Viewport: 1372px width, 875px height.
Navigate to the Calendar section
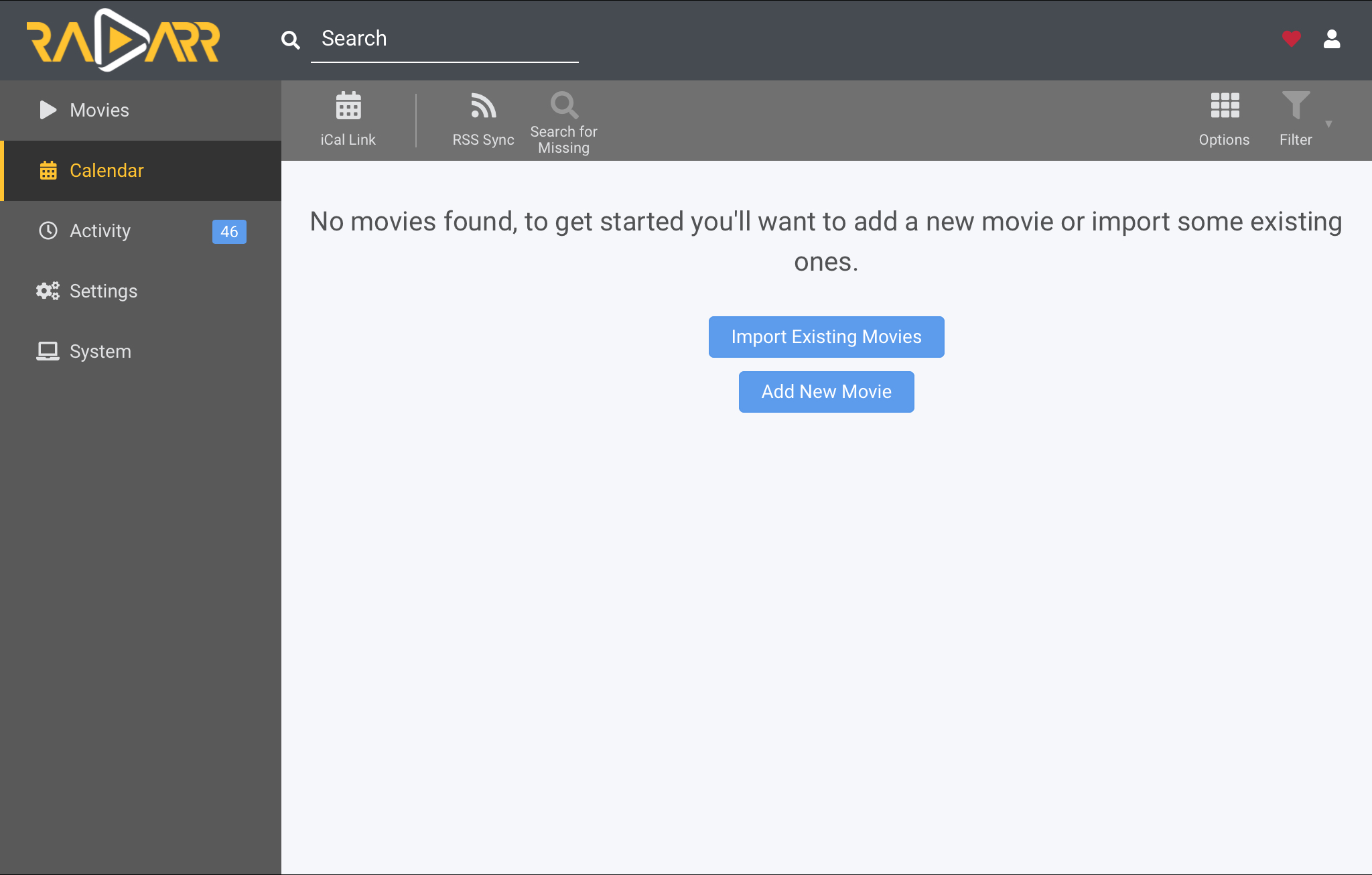point(107,171)
